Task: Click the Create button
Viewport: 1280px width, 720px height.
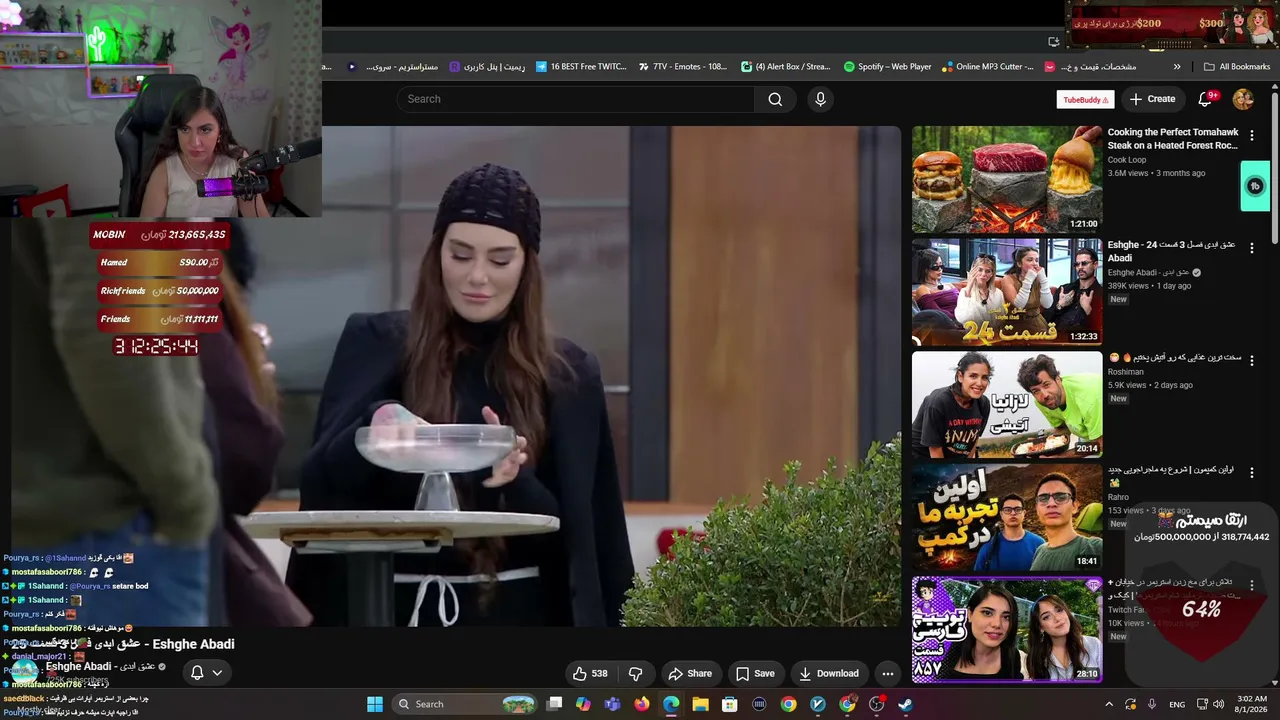Action: tap(1152, 99)
